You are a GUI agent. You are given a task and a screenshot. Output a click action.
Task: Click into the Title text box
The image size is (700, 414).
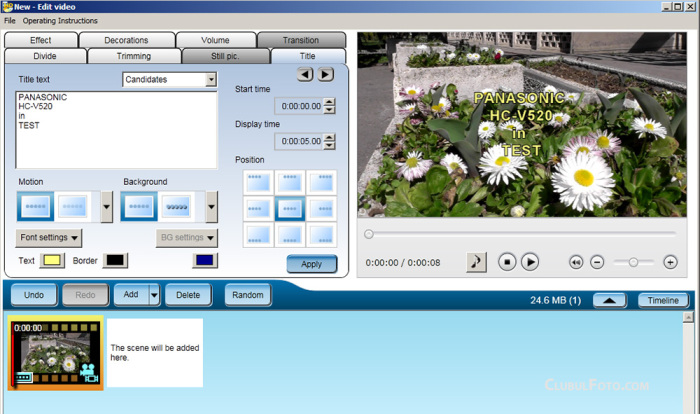117,130
